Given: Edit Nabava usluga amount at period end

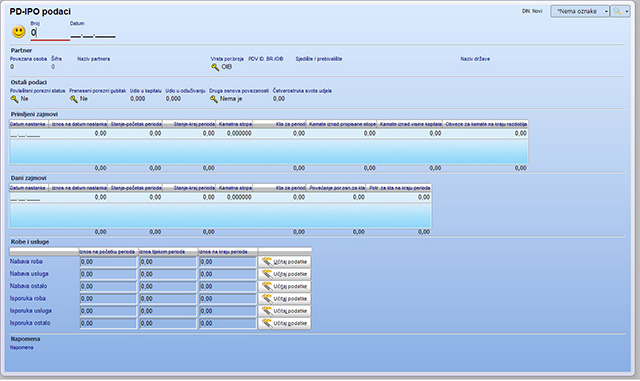Looking at the screenshot, I should (x=228, y=274).
